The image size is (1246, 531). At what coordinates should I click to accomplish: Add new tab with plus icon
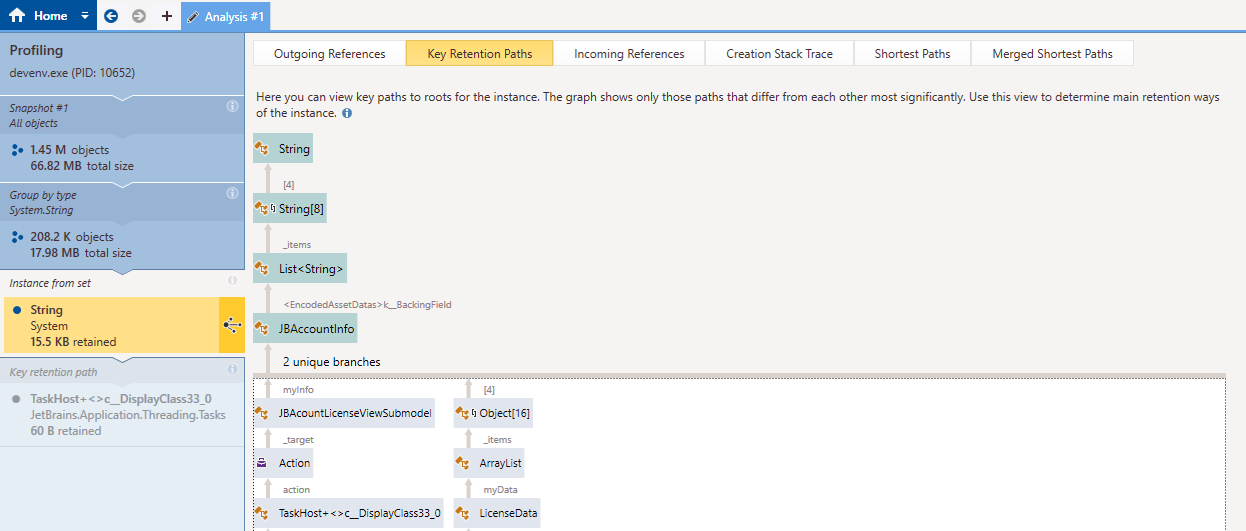pyautogui.click(x=167, y=16)
